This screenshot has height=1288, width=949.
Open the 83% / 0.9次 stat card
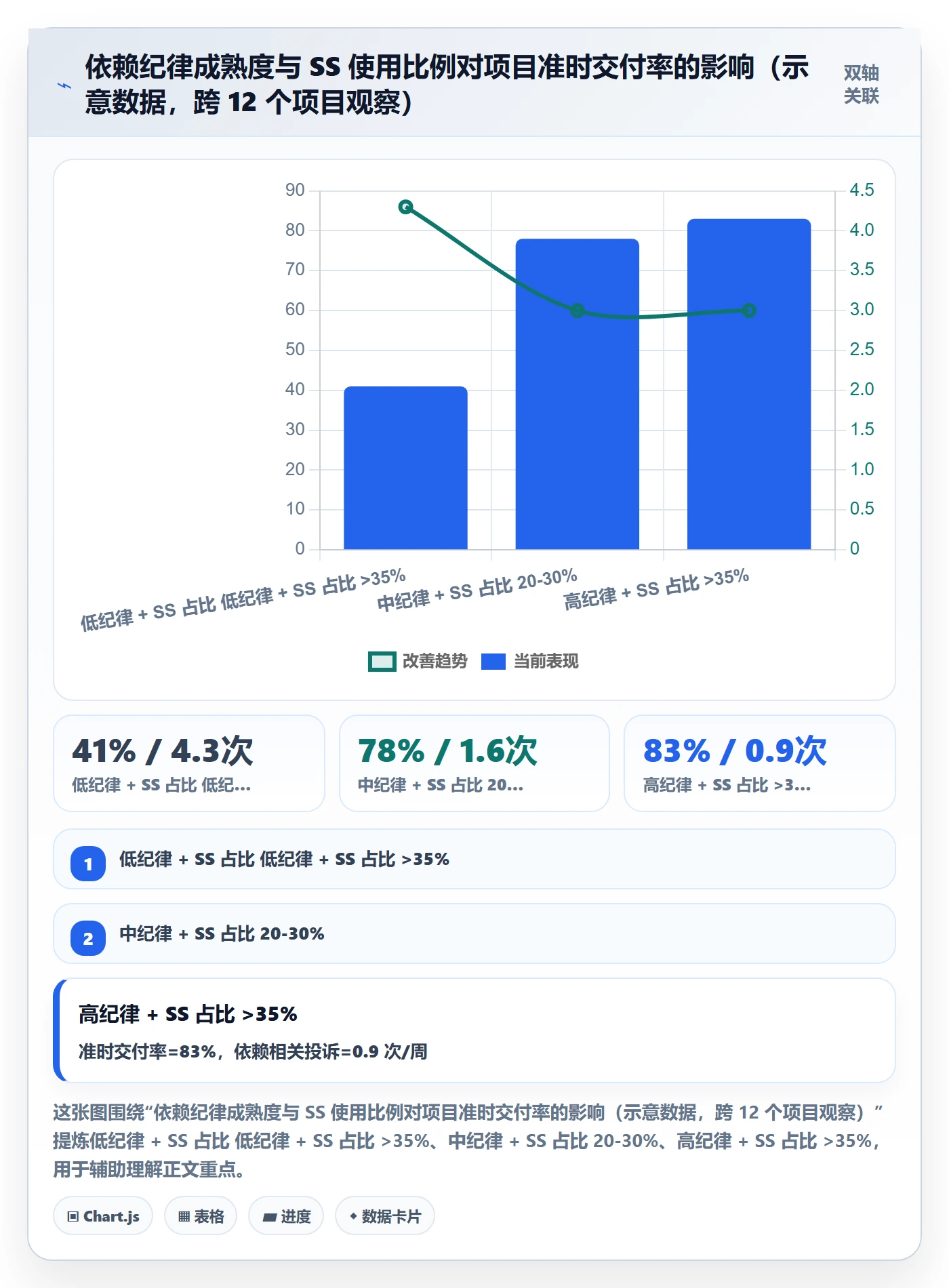coord(760,763)
